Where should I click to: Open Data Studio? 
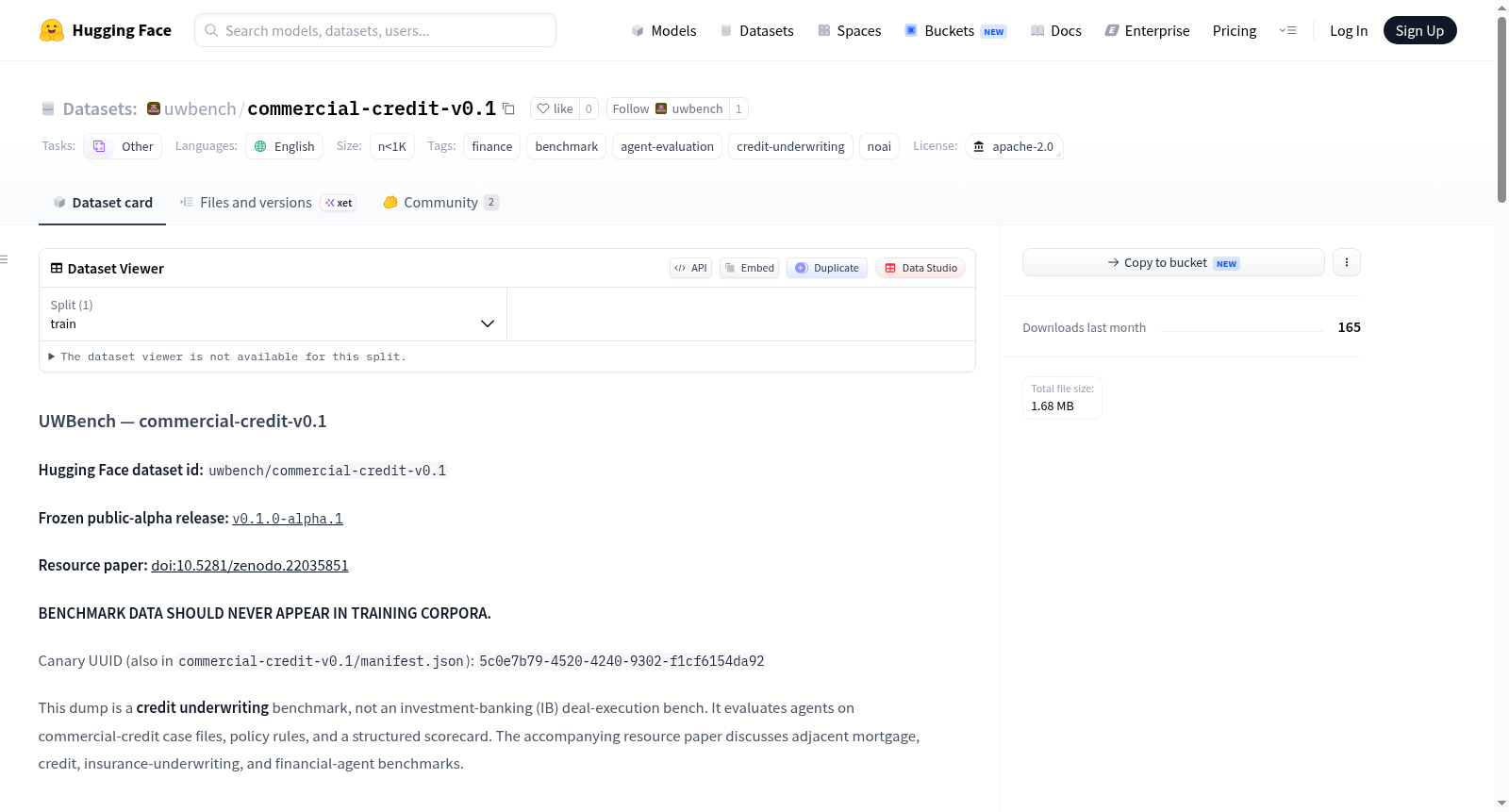(x=920, y=268)
